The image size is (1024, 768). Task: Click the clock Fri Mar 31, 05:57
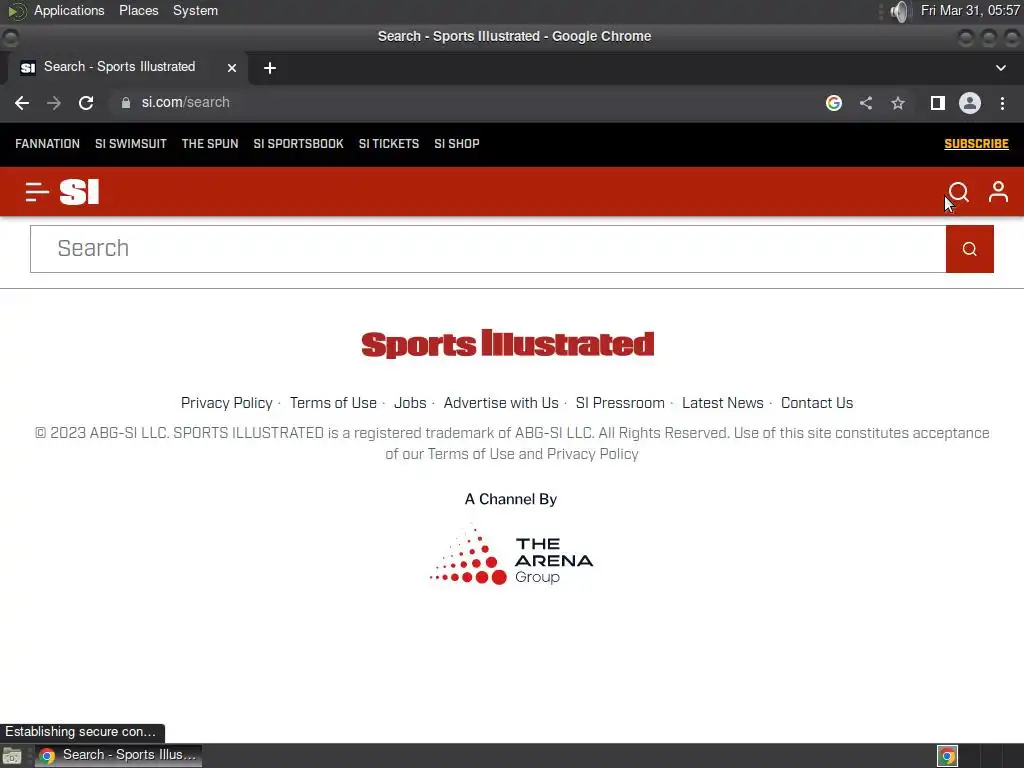[970, 10]
